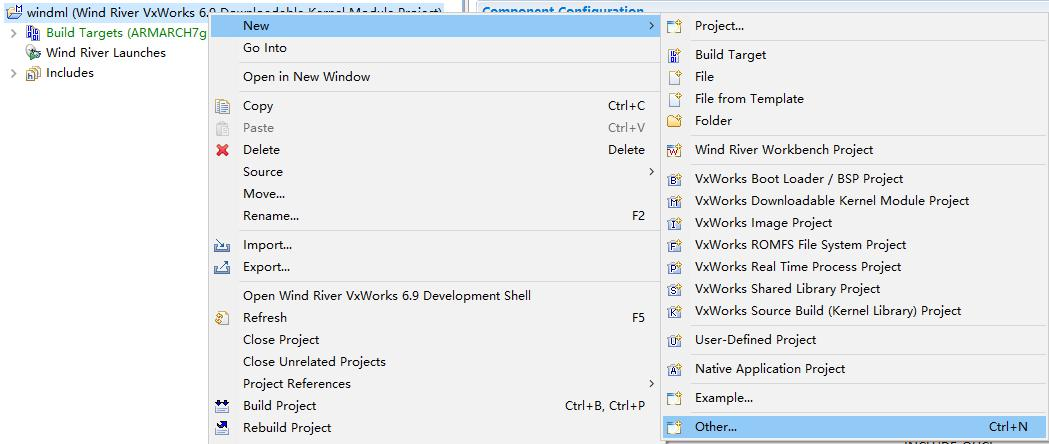Click the Wind River Workbench Project icon

[674, 150]
